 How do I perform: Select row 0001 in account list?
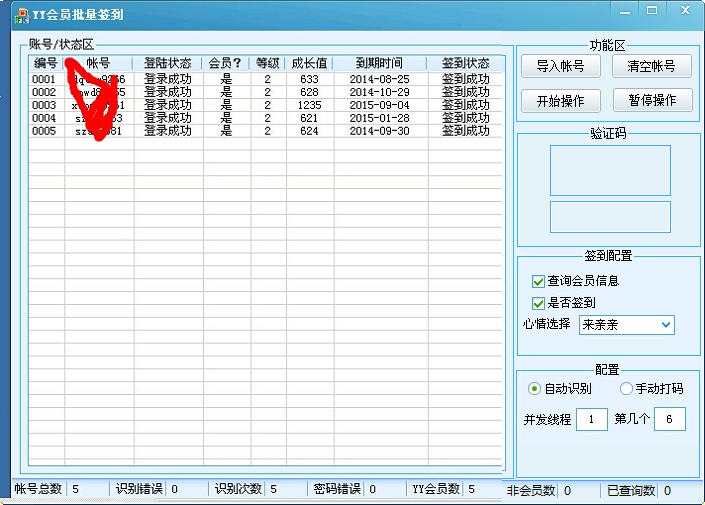(265, 80)
